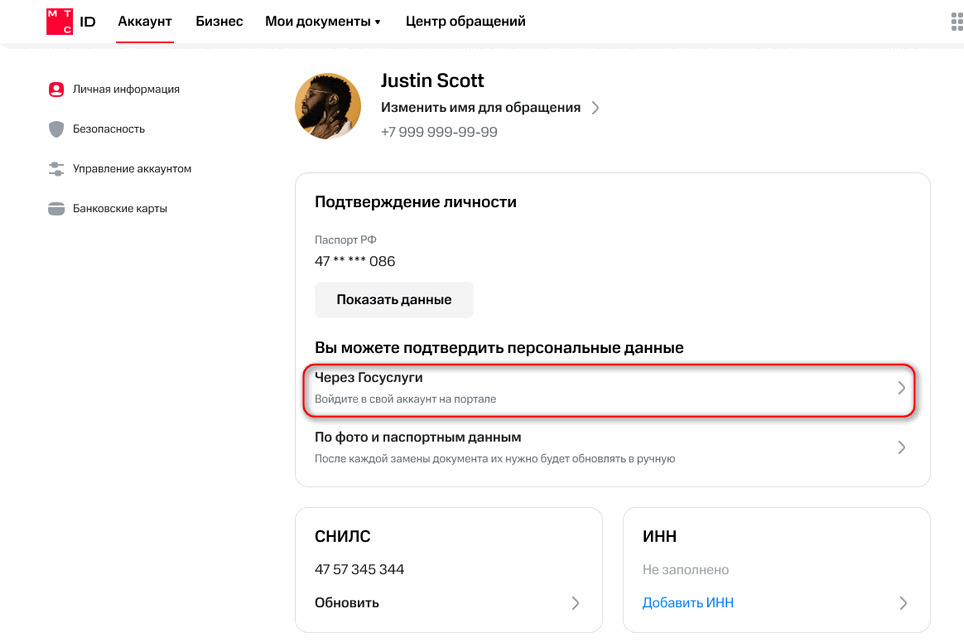Select Через Госуслуги confirmation option
964x643 pixels.
[609, 390]
